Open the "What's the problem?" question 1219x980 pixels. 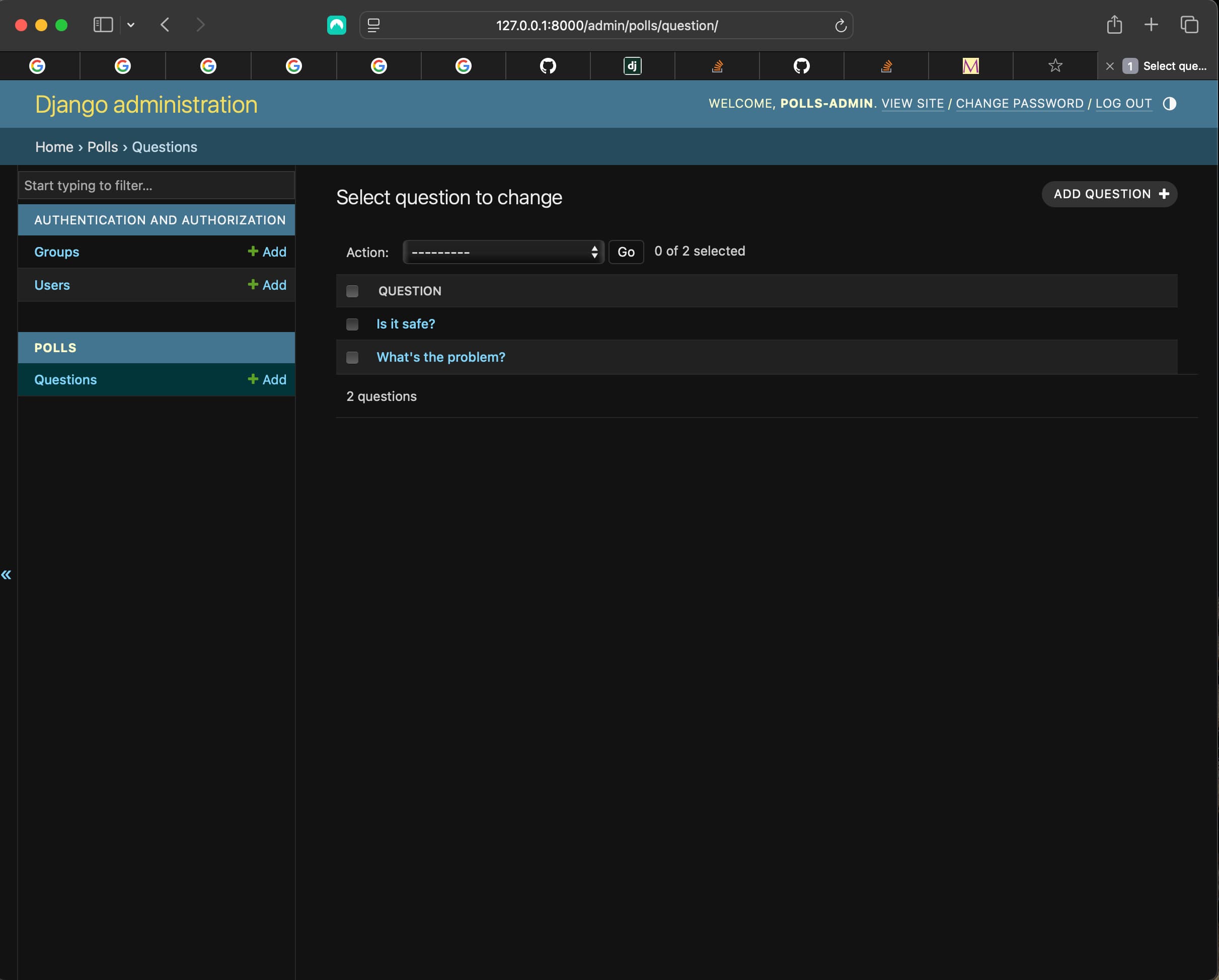[x=441, y=358]
